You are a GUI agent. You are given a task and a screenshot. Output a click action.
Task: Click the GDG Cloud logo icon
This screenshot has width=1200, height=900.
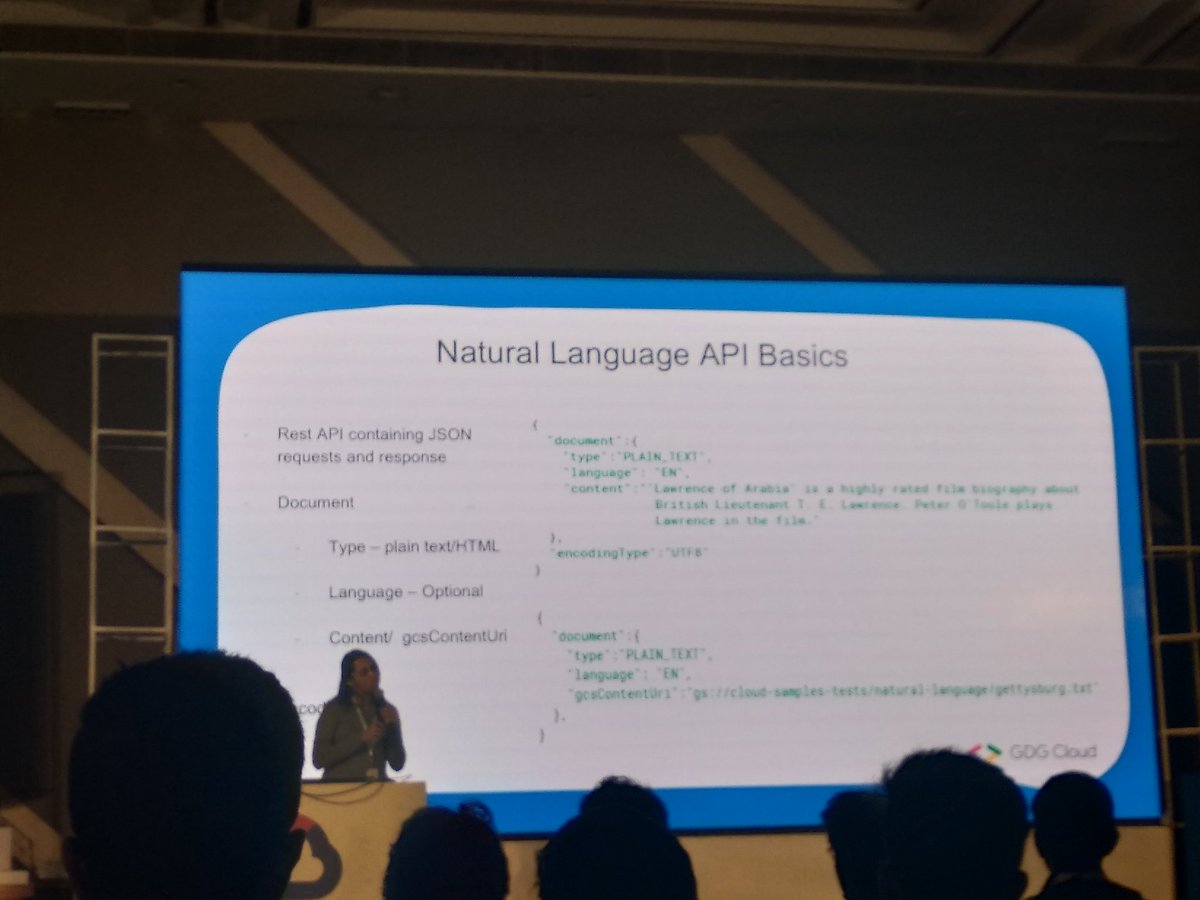(x=983, y=752)
